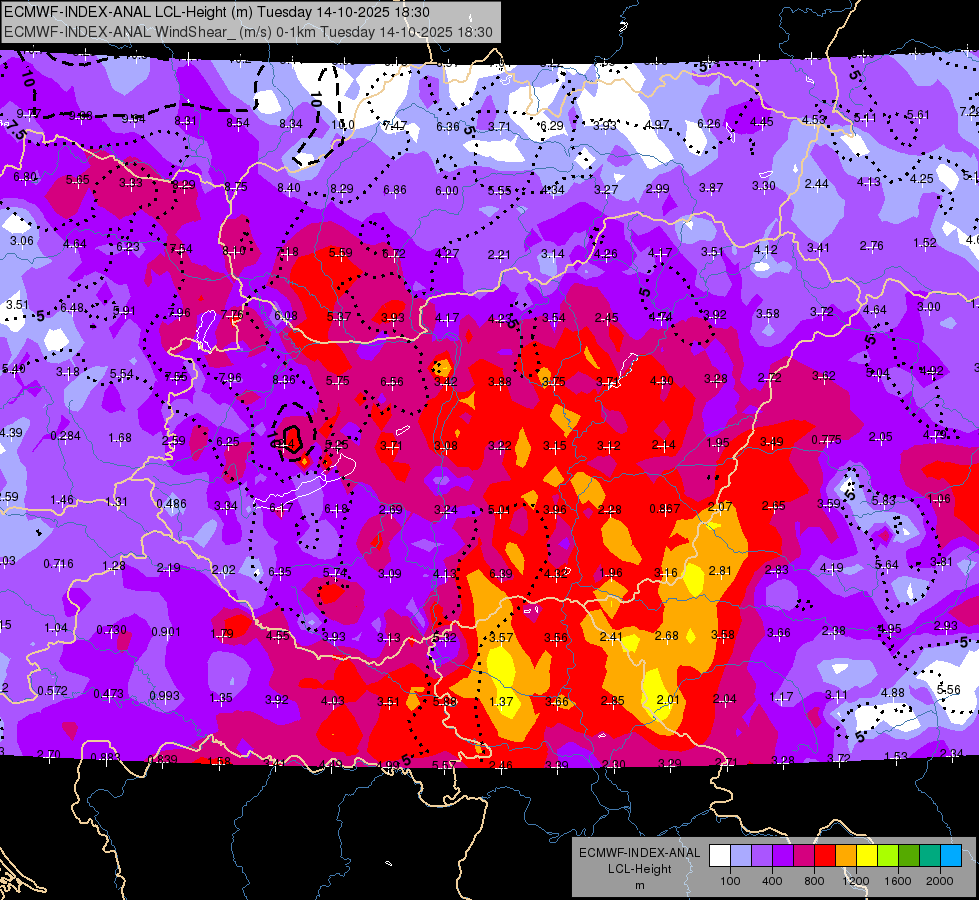Click the wind shear value "2.21"

[x=499, y=255]
